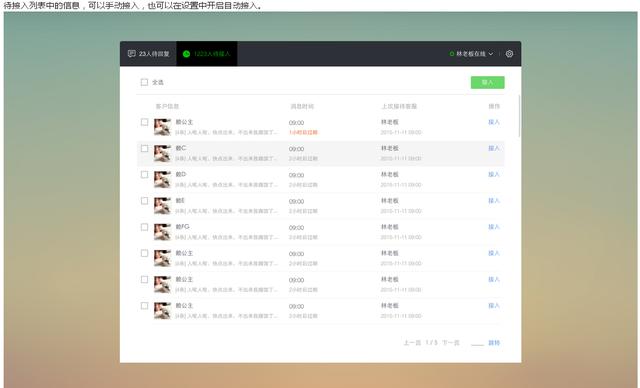This screenshot has height=388, width=640.
Task: Click the 消息时间 column header
Action: coord(302,106)
